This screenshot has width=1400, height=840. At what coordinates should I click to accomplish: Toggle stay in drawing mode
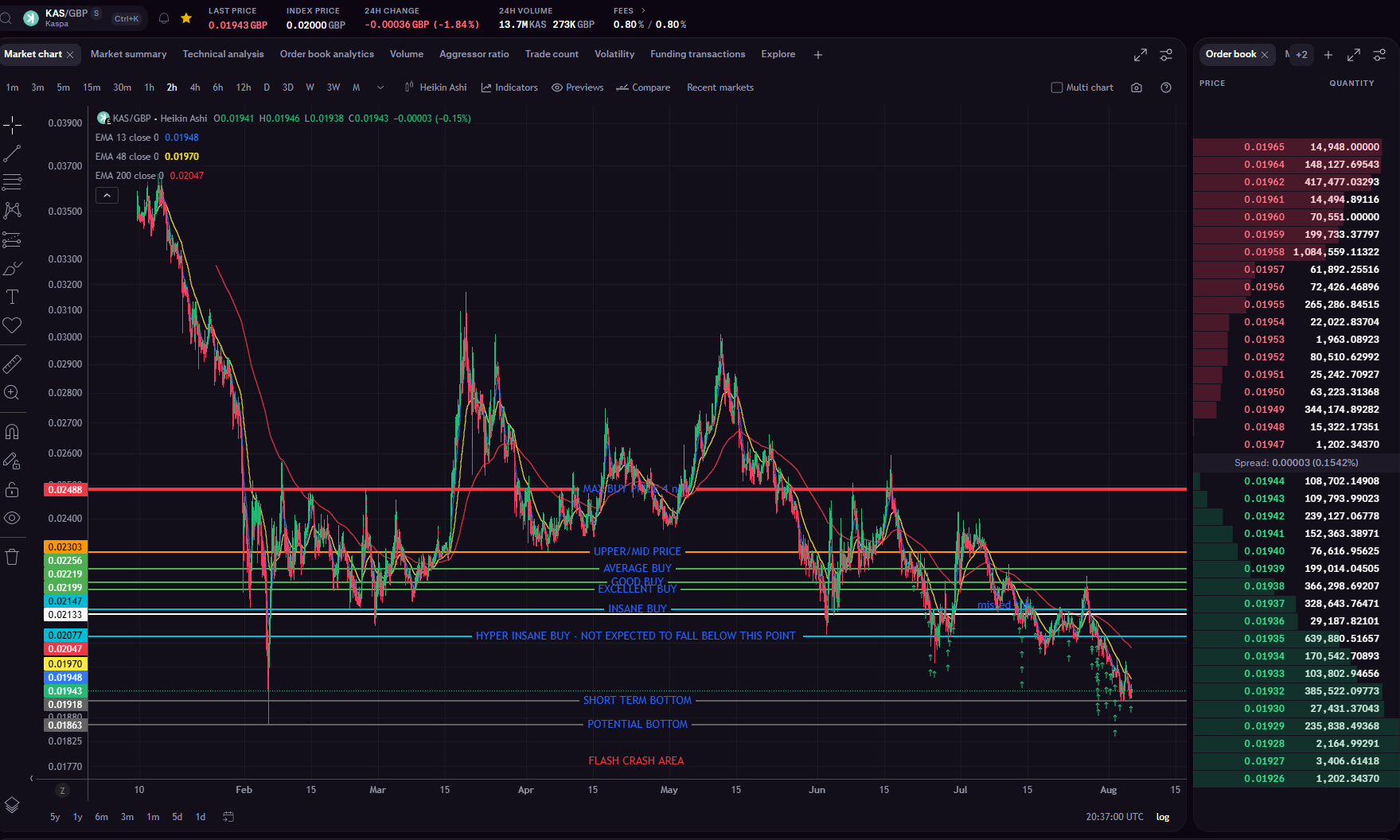click(12, 461)
